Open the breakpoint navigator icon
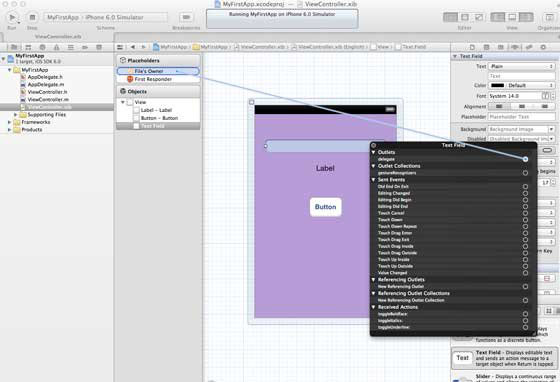This screenshot has height=382, width=560. pyautogui.click(x=85, y=47)
